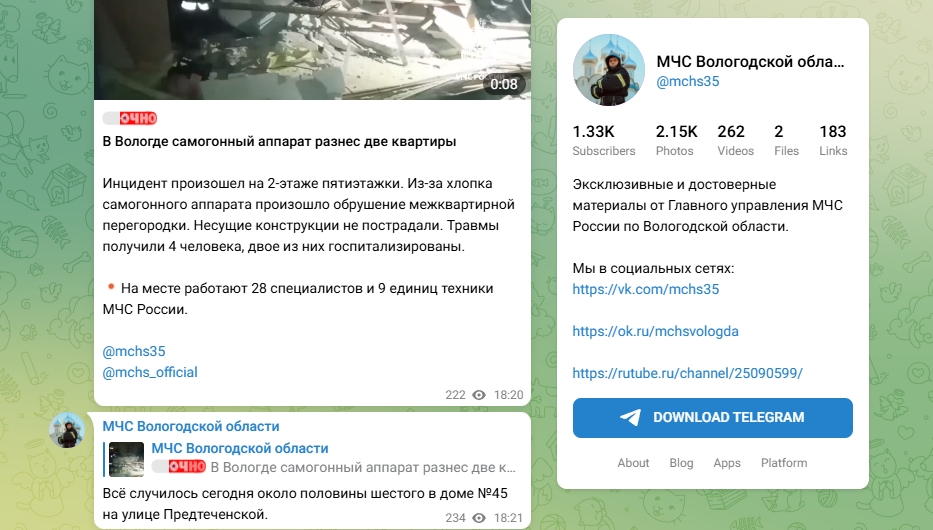Screen dimensions: 933x530
Task: Click the paper plane icon on Download Telegram
Action: [x=631, y=418]
